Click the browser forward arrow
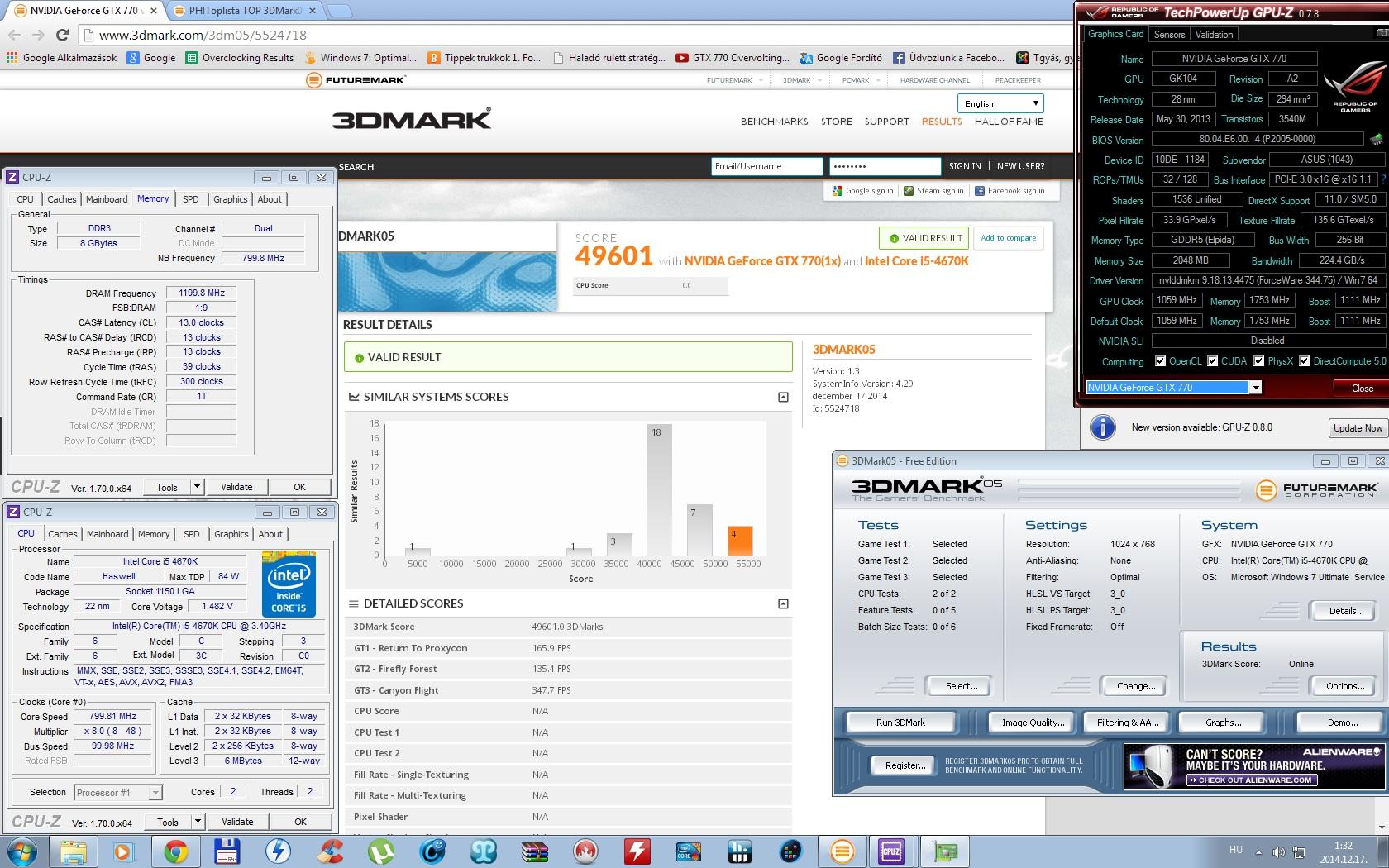Screen dimensions: 1389x868 click(x=38, y=35)
